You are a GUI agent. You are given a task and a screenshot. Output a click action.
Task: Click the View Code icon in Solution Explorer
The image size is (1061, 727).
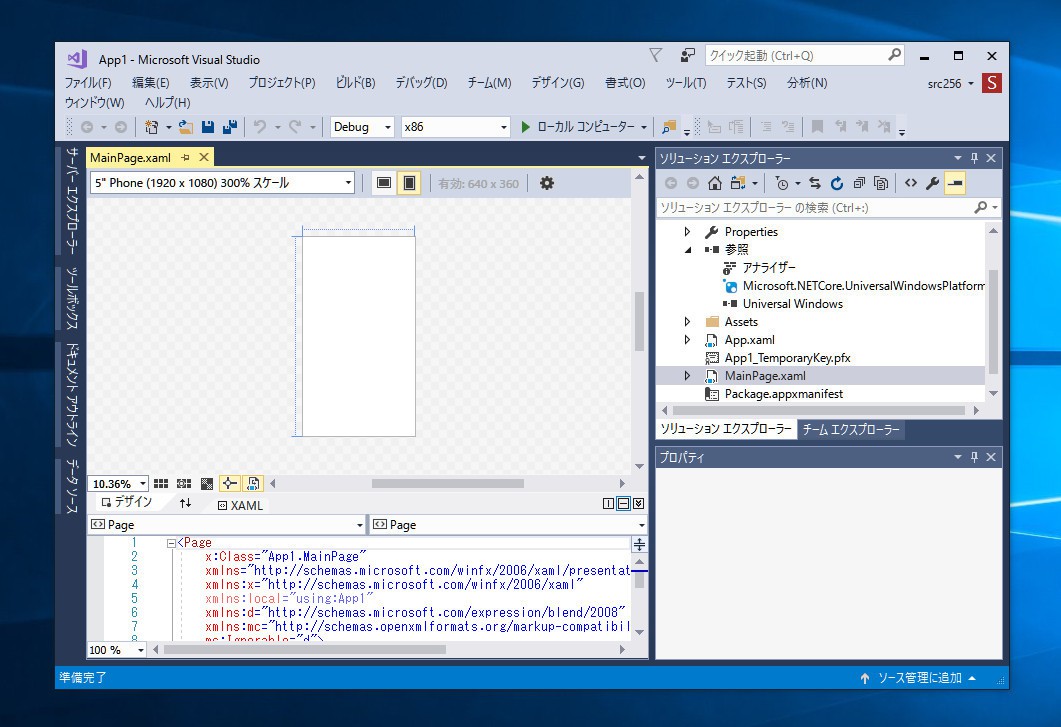[910, 183]
